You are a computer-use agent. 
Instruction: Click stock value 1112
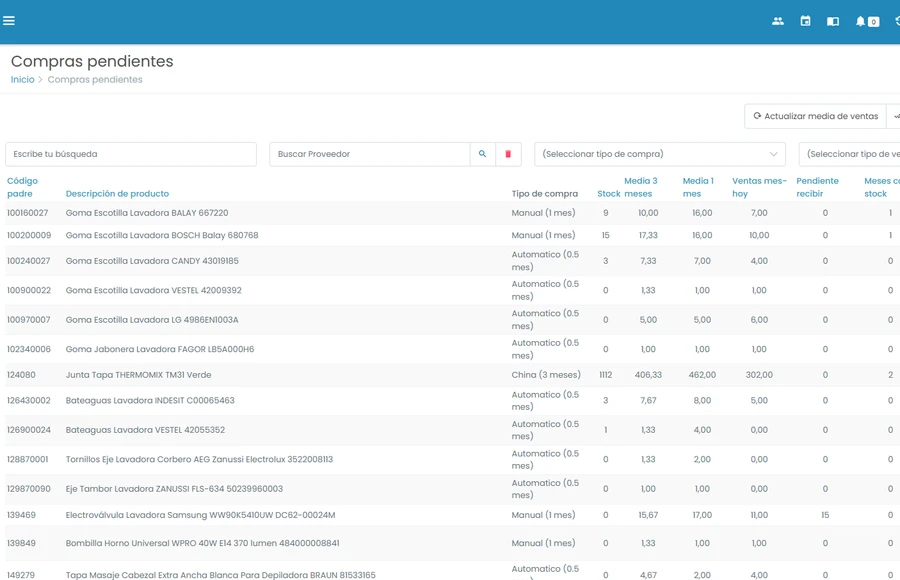606,374
